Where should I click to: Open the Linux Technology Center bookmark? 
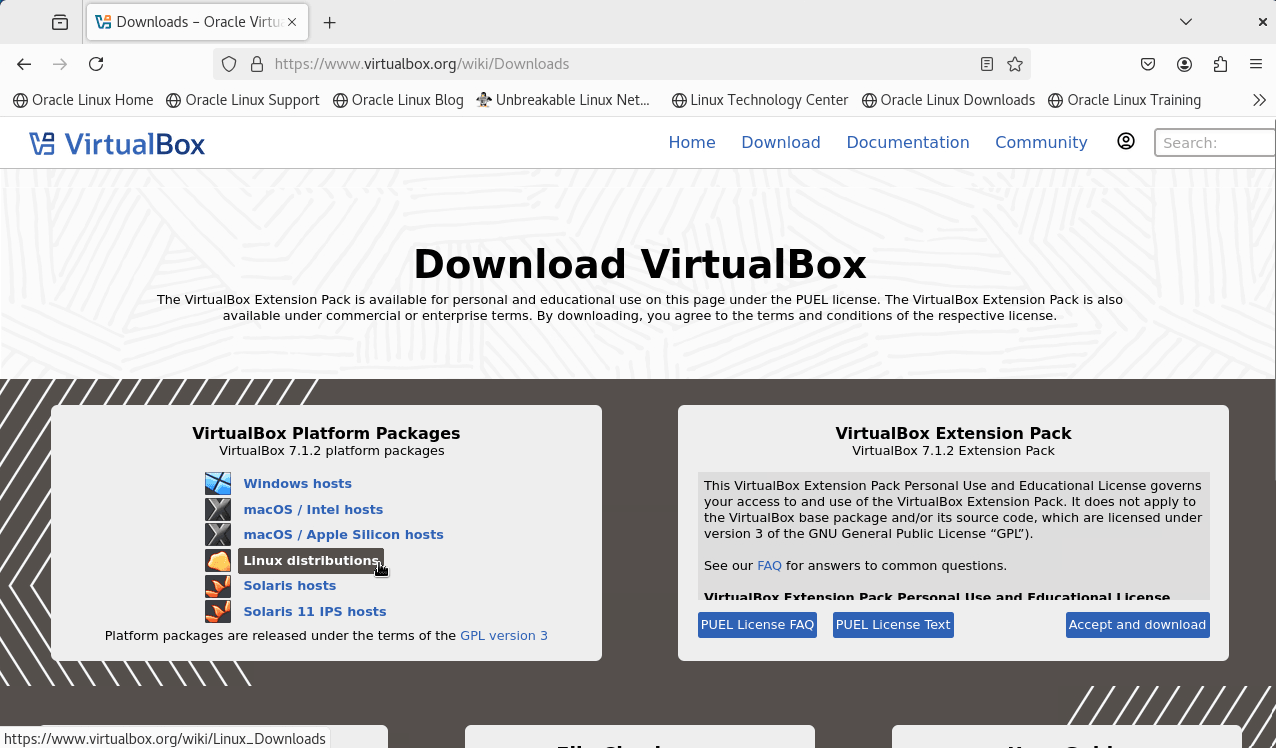tap(760, 100)
